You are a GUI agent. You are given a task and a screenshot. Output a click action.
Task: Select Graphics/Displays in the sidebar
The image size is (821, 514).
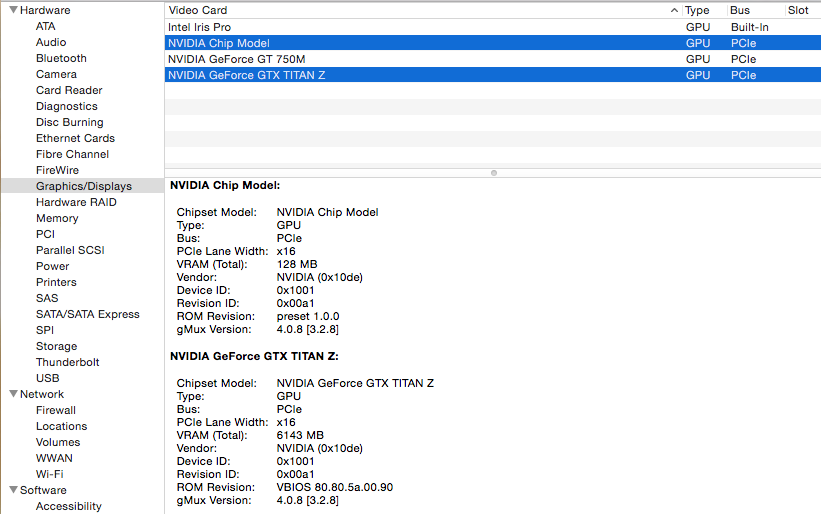(84, 186)
